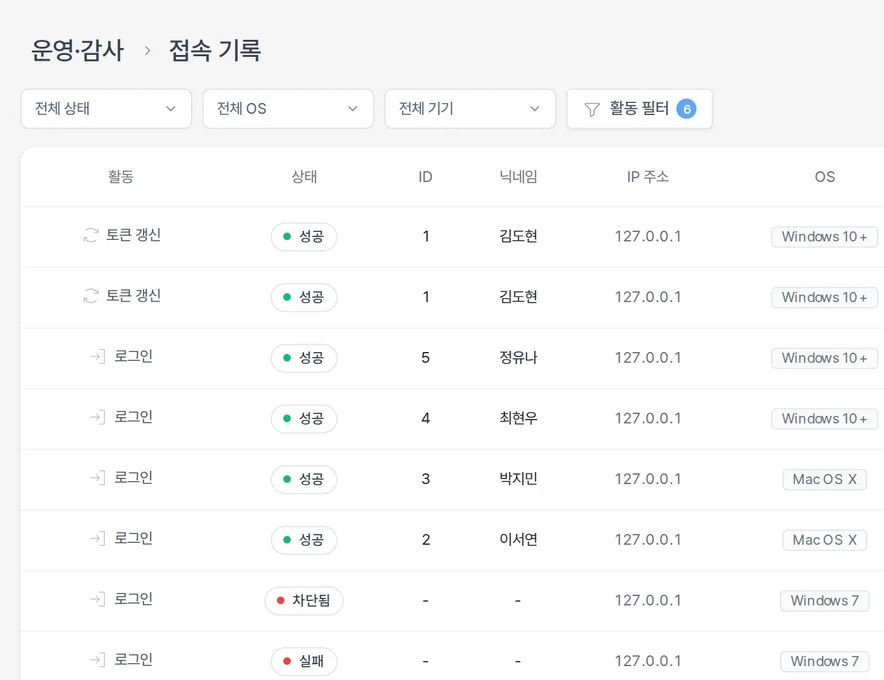The image size is (884, 680).
Task: Select the nickname 박지민
Action: coord(518,479)
